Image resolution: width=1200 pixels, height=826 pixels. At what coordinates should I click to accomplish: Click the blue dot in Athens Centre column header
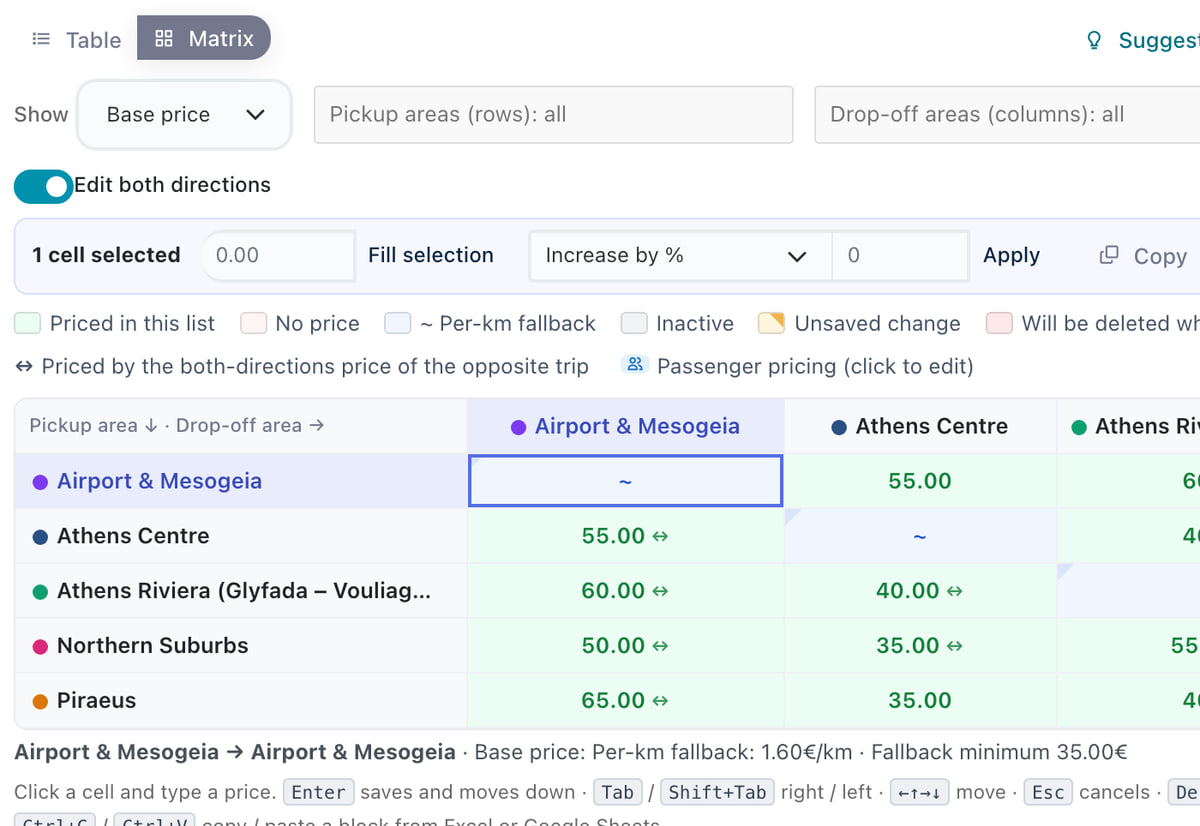[840, 427]
